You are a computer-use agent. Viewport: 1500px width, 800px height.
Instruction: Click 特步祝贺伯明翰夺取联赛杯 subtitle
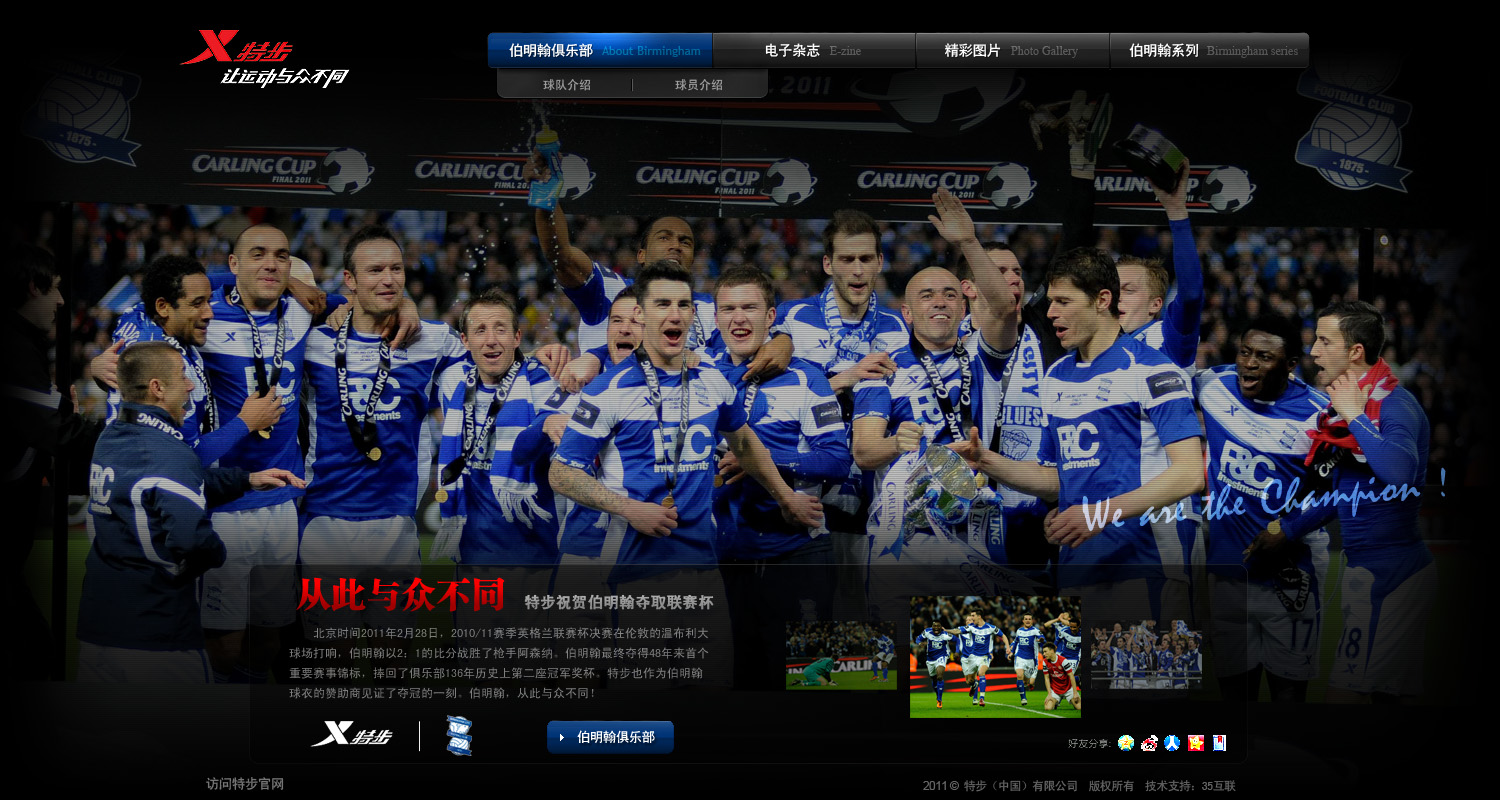pos(619,602)
